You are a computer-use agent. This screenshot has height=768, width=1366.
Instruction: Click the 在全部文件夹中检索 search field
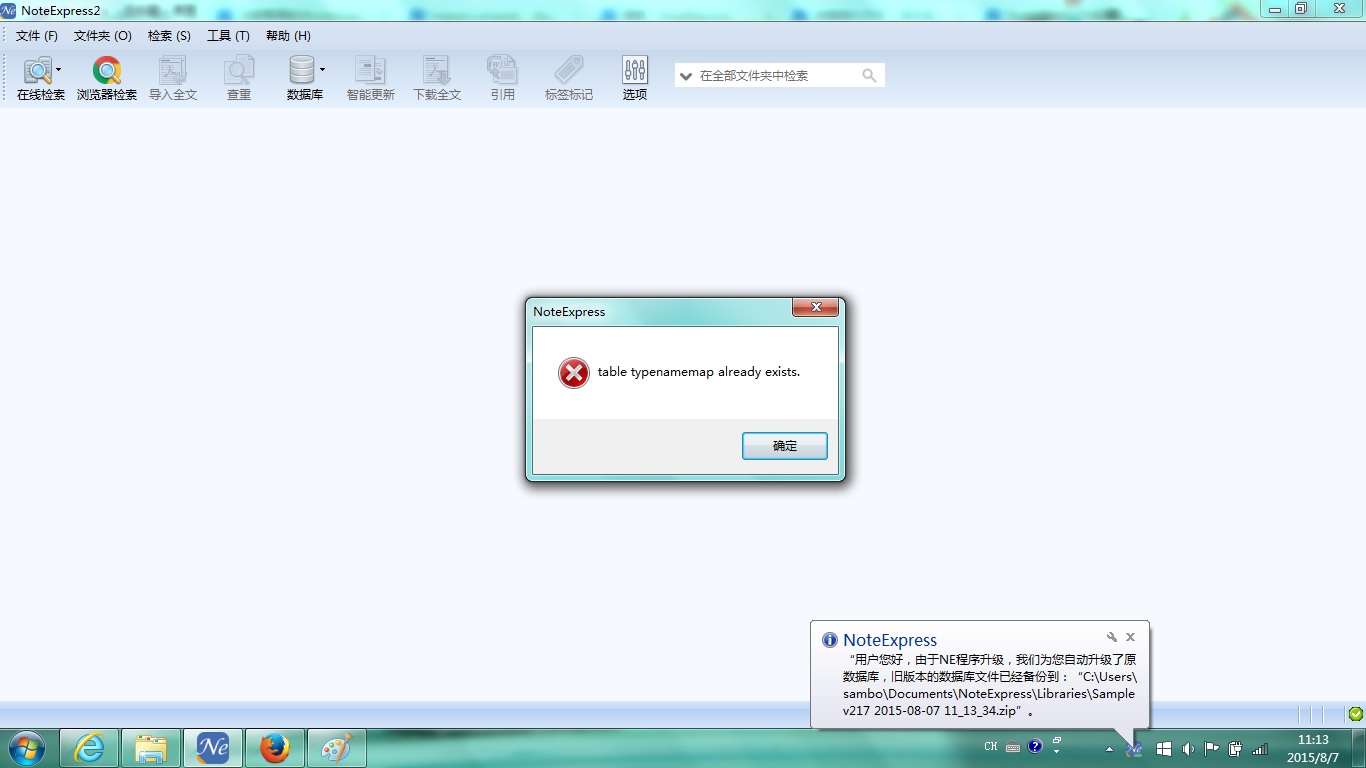click(x=779, y=75)
